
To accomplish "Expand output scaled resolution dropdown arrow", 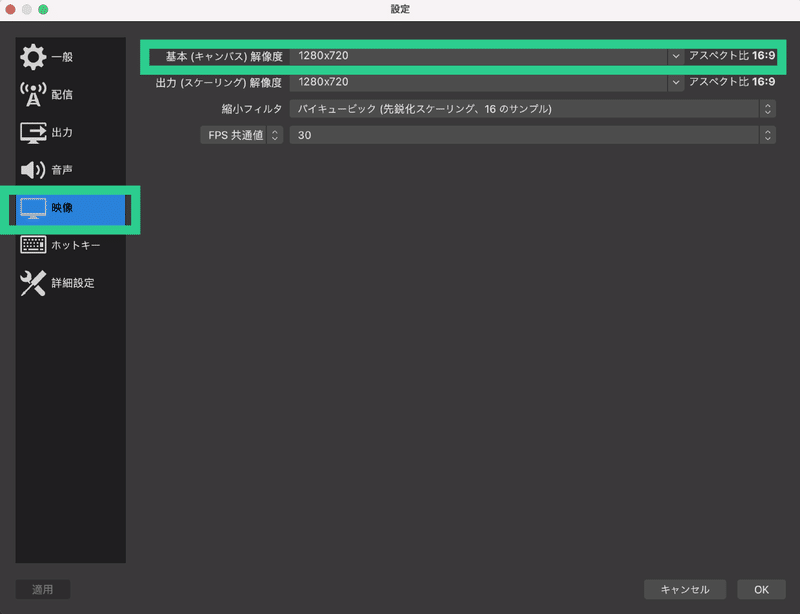I will coord(676,82).
